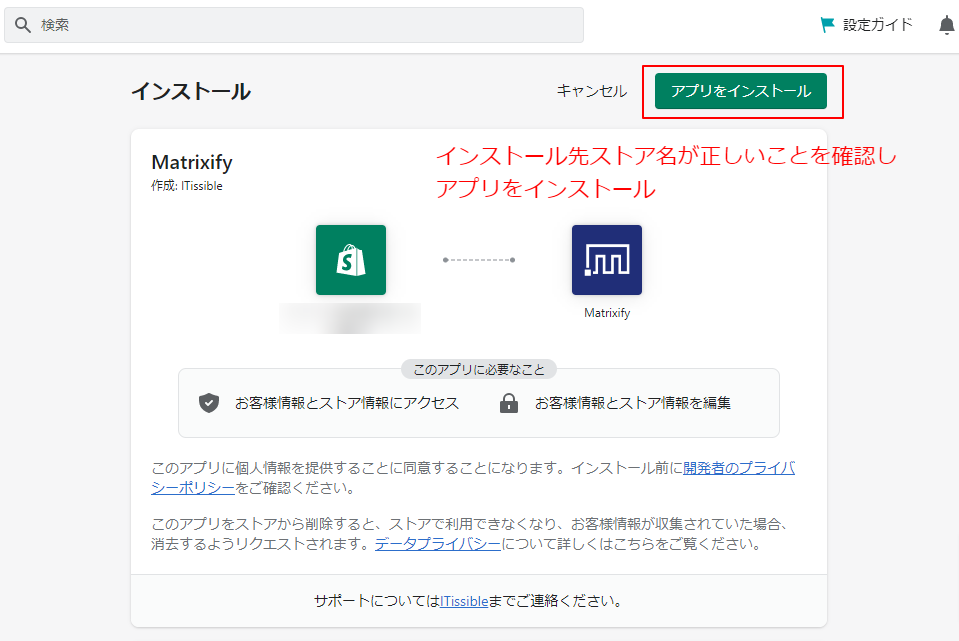Click the padlock edit permission icon
The height and width of the screenshot is (641, 959).
509,403
